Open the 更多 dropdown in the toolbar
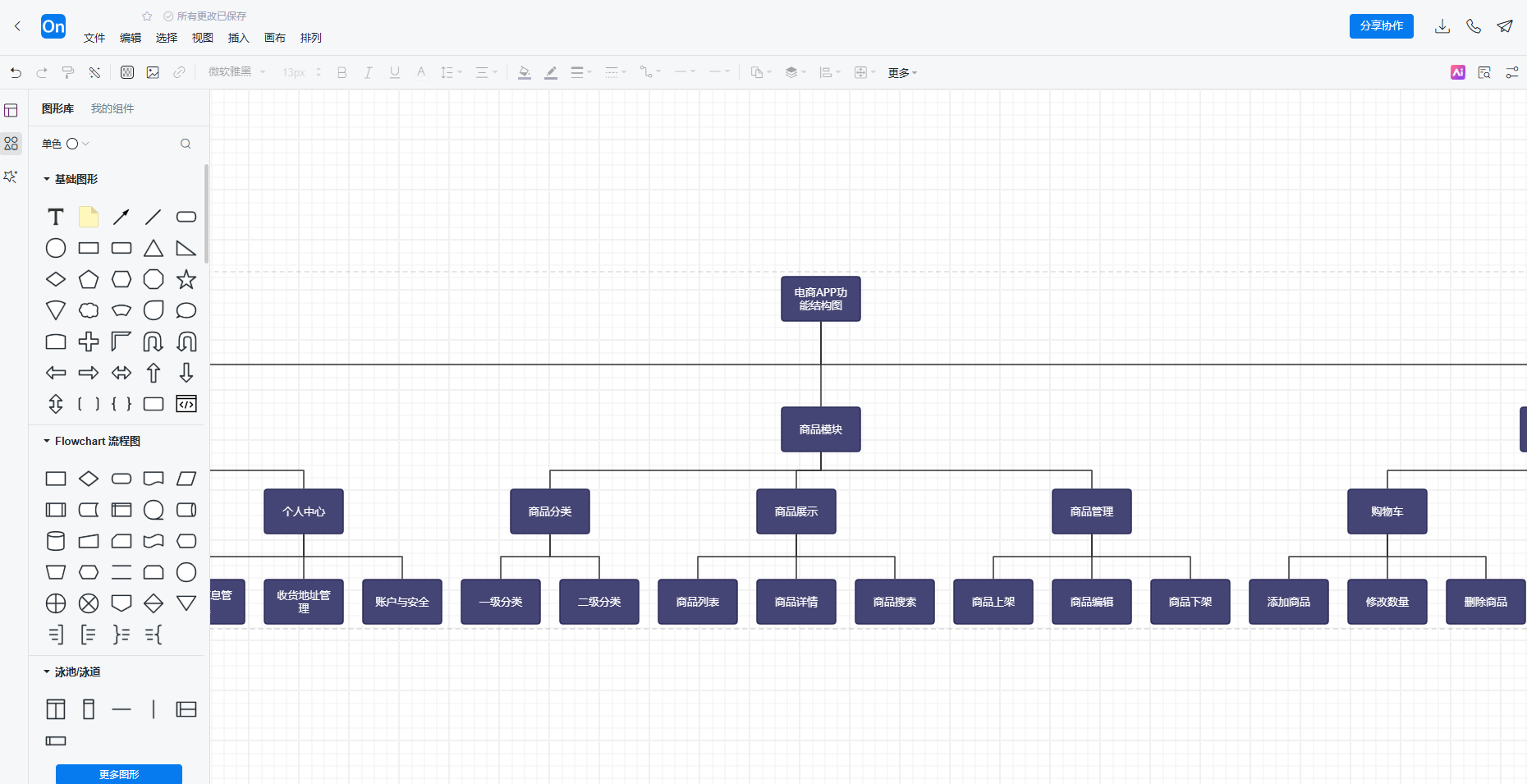Viewport: 1527px width, 784px height. coord(901,72)
